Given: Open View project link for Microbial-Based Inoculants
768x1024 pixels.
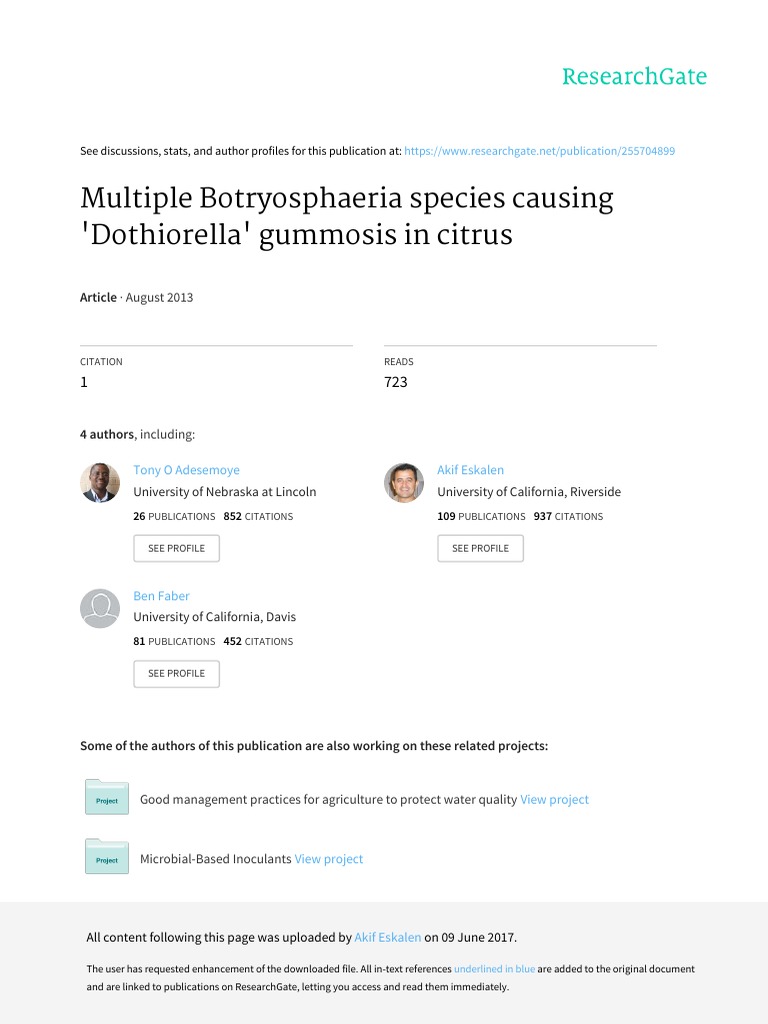Looking at the screenshot, I should tap(329, 859).
